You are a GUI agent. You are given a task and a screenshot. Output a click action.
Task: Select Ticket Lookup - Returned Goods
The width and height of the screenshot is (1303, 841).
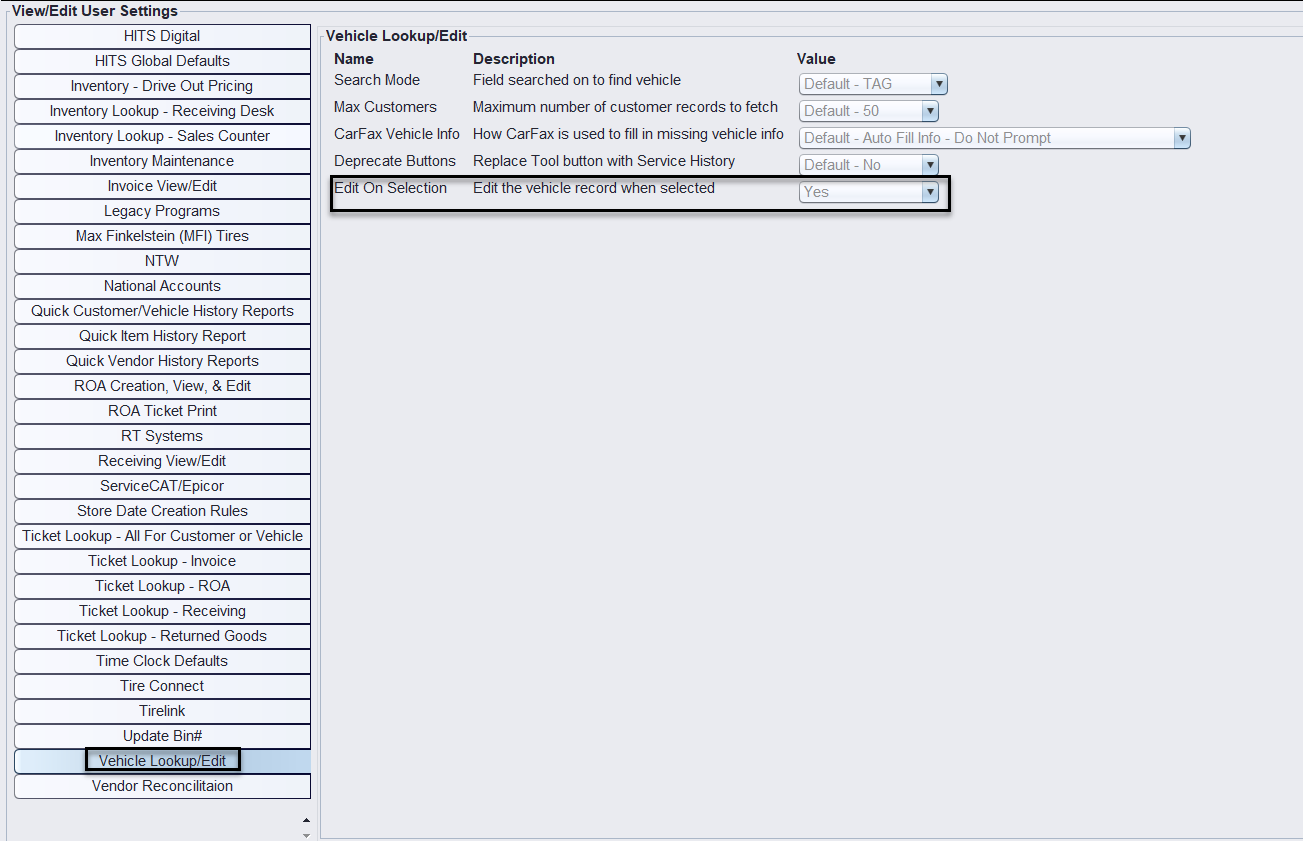162,636
